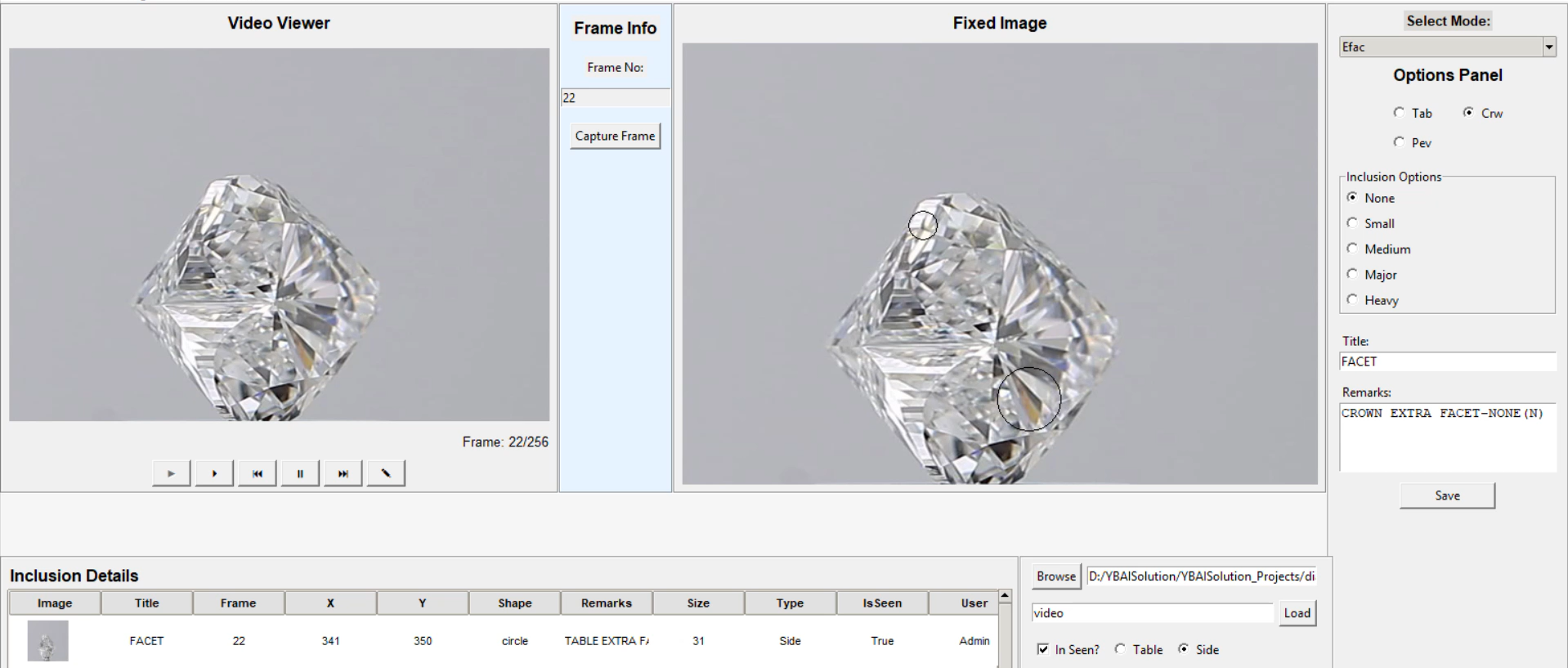This screenshot has height=668, width=1568.
Task: Click the 350 Y value cell
Action: tap(423, 641)
